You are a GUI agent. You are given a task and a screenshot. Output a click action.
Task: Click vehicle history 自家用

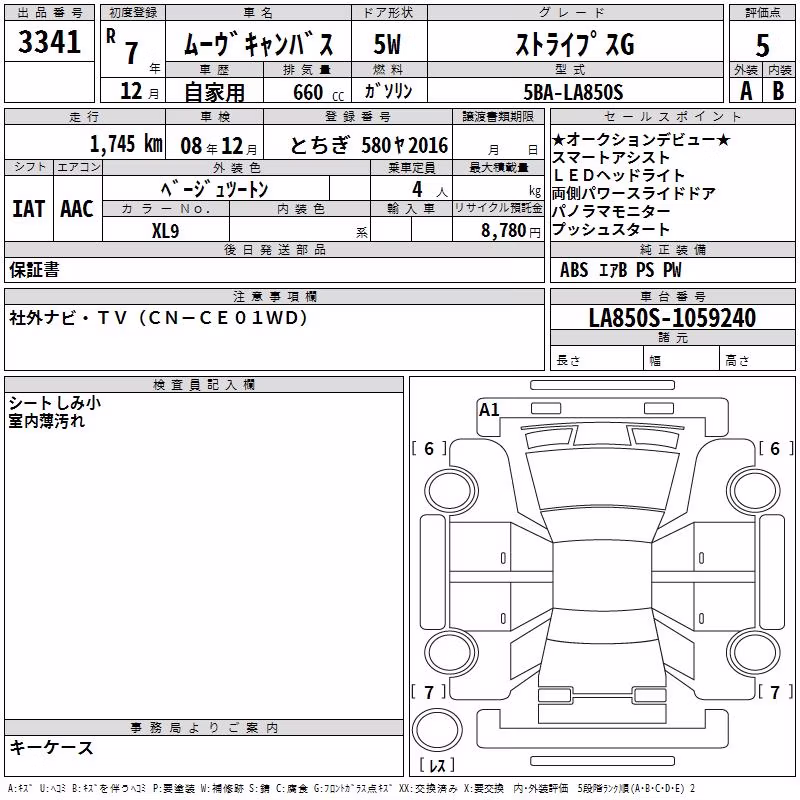pyautogui.click(x=214, y=92)
